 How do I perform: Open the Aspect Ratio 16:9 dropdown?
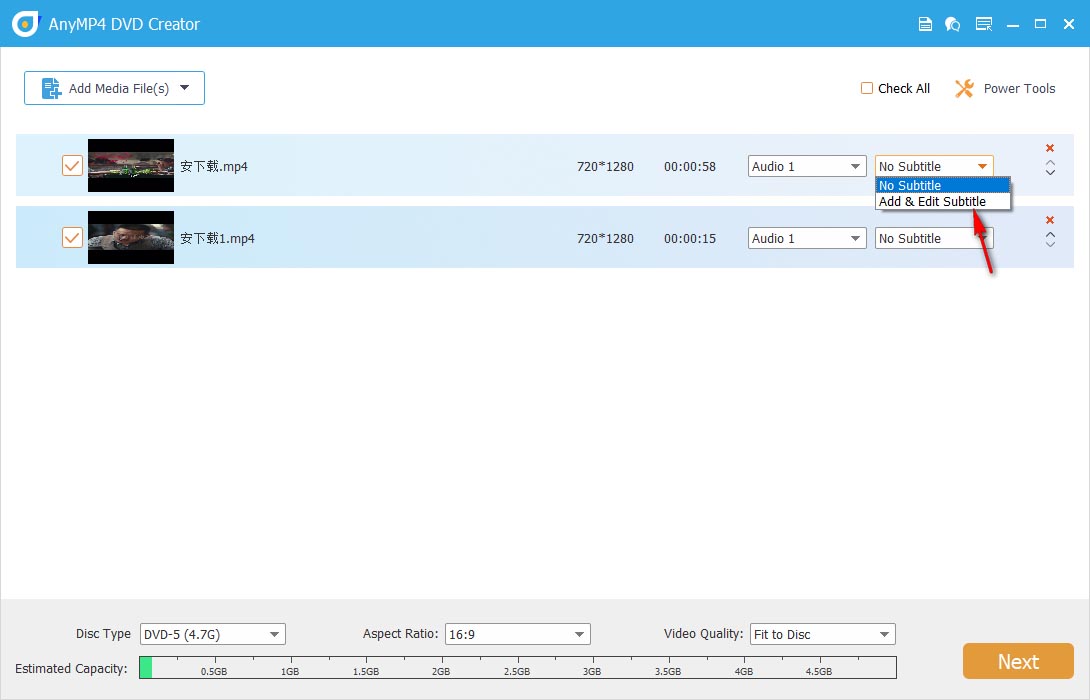pos(517,634)
